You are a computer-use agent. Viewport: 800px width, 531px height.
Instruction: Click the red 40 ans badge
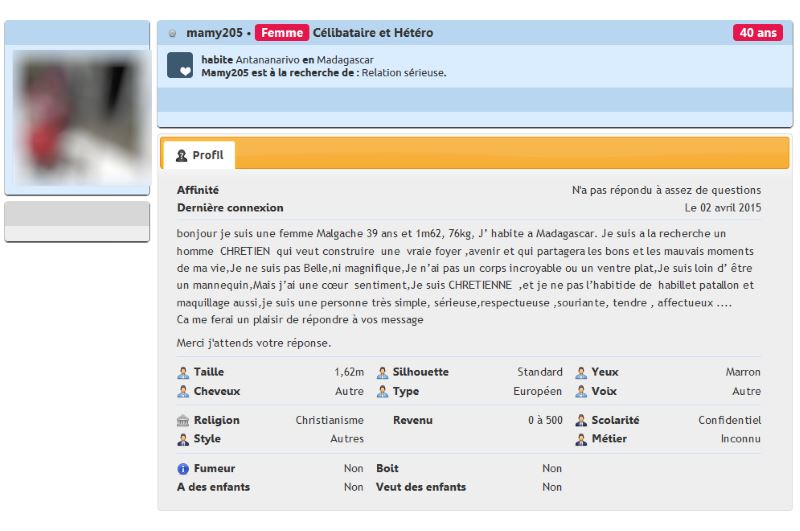click(x=757, y=33)
